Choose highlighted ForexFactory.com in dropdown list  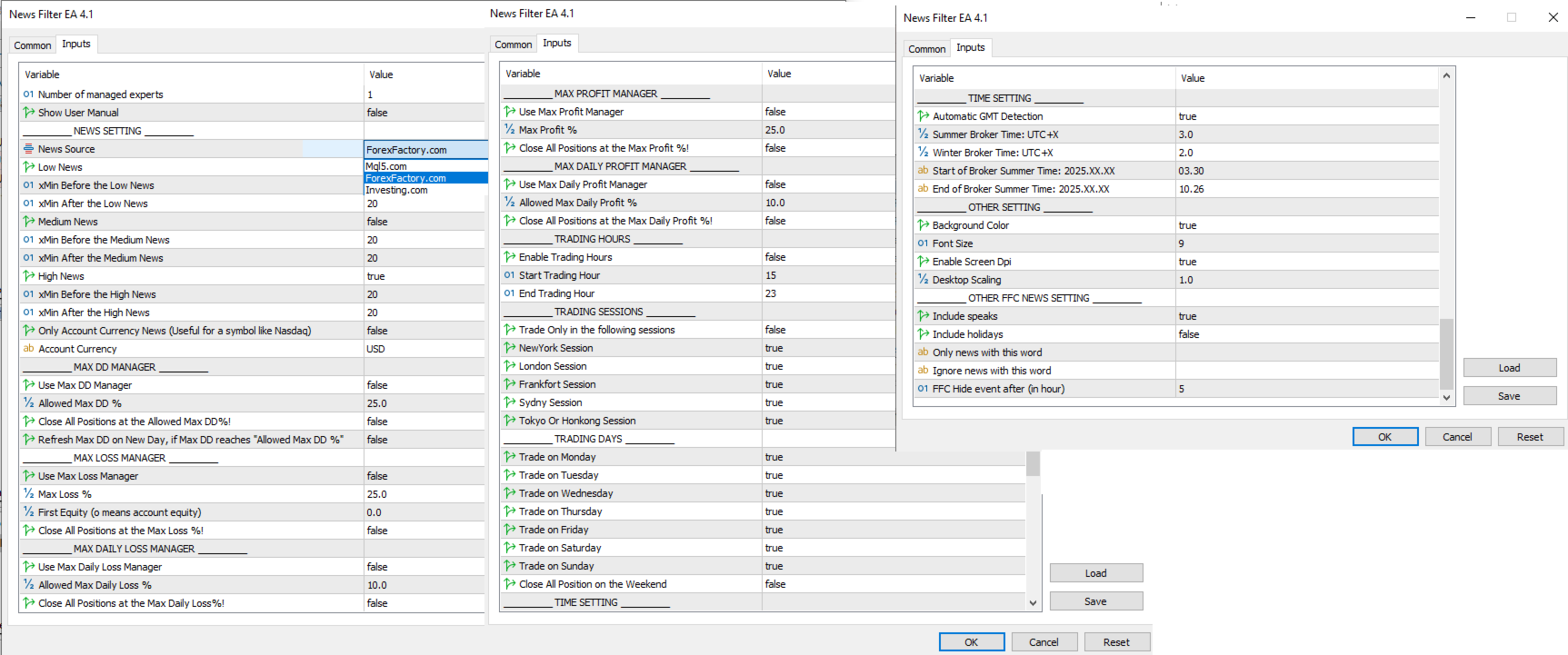(425, 178)
